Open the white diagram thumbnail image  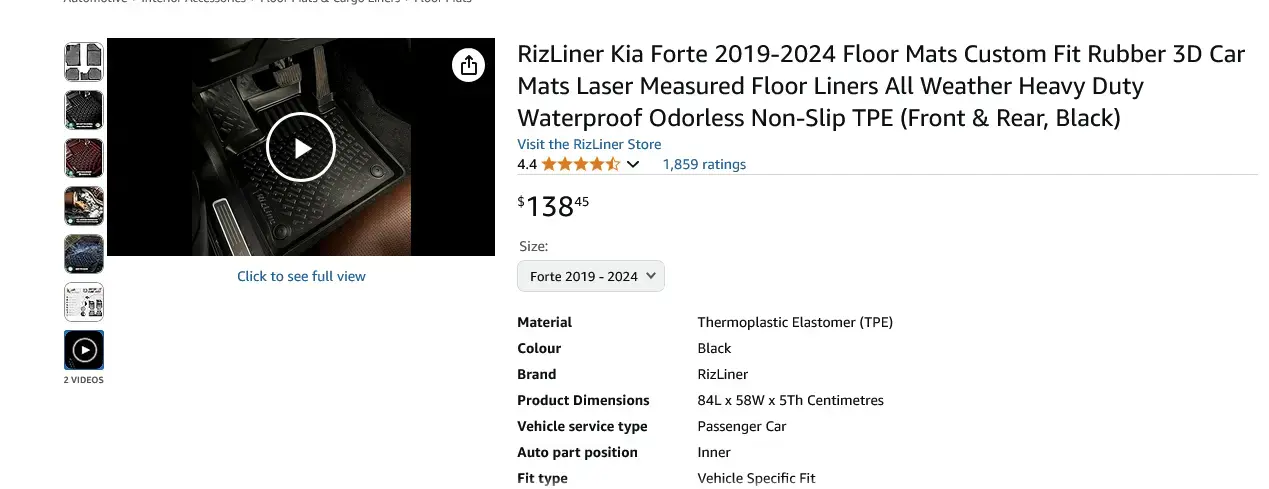pos(84,302)
